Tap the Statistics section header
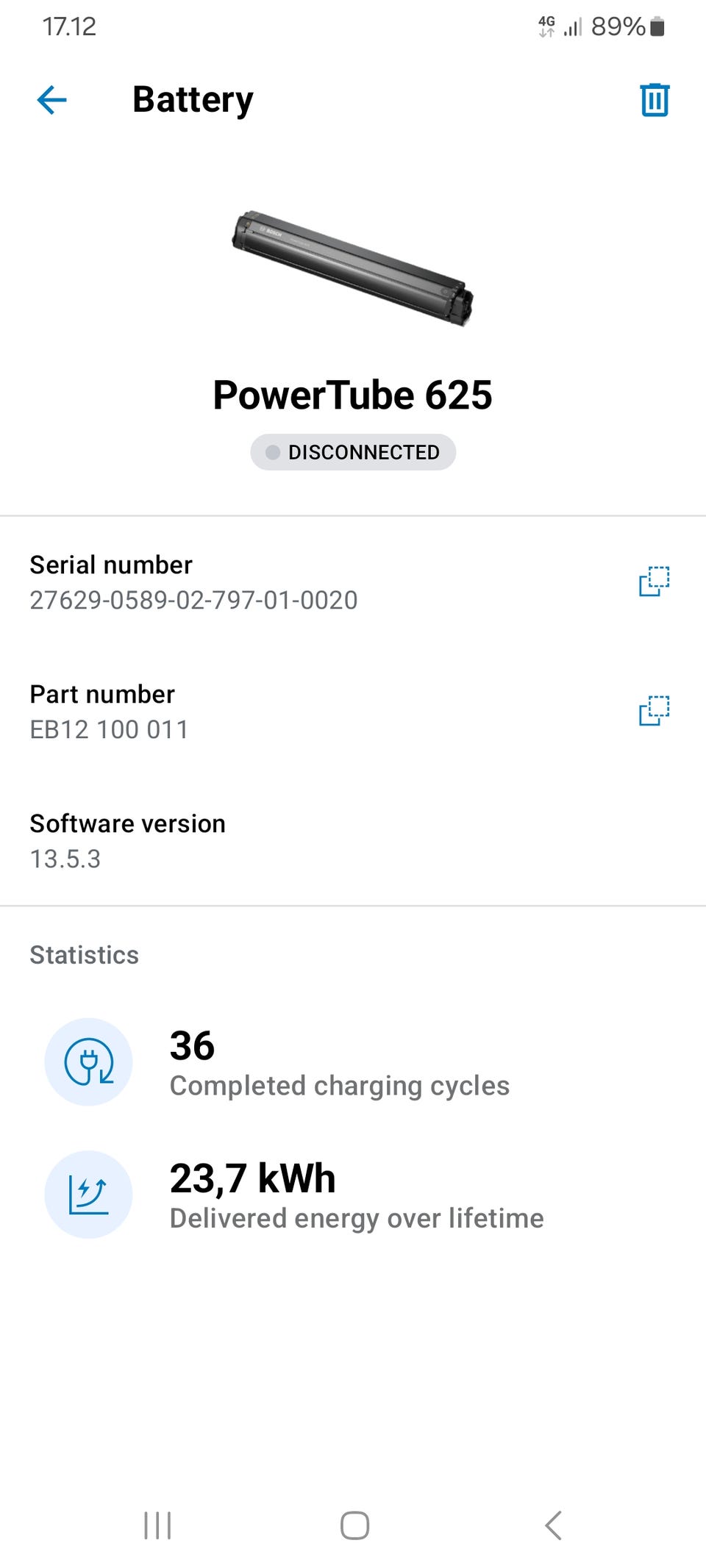The image size is (706, 1568). coord(84,955)
